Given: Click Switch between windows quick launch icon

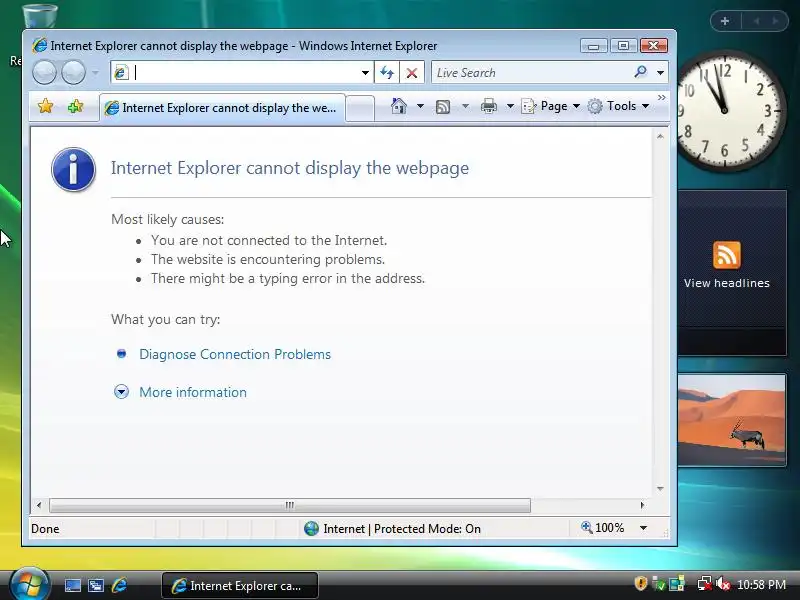Looking at the screenshot, I should (x=96, y=585).
